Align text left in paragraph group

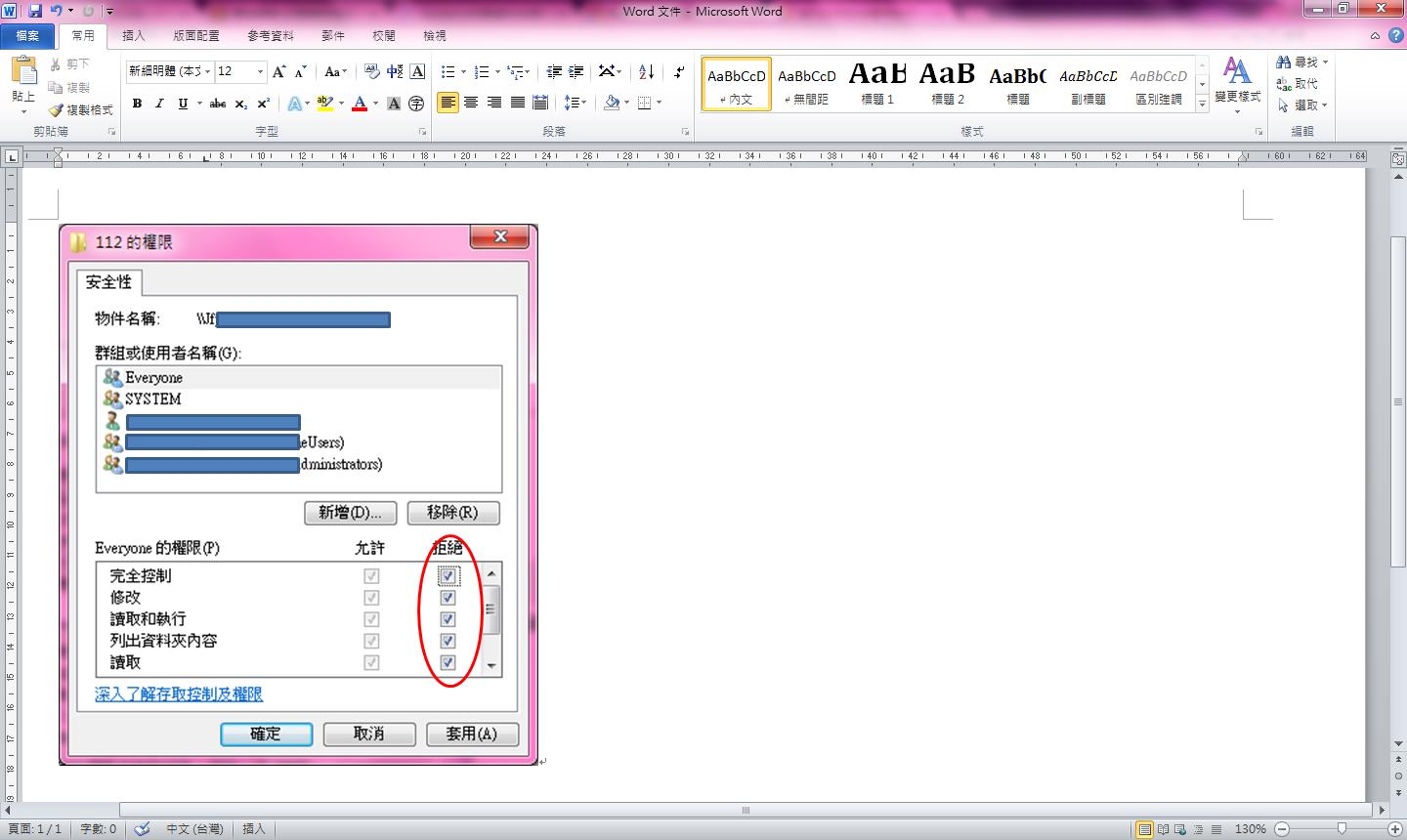pos(448,103)
